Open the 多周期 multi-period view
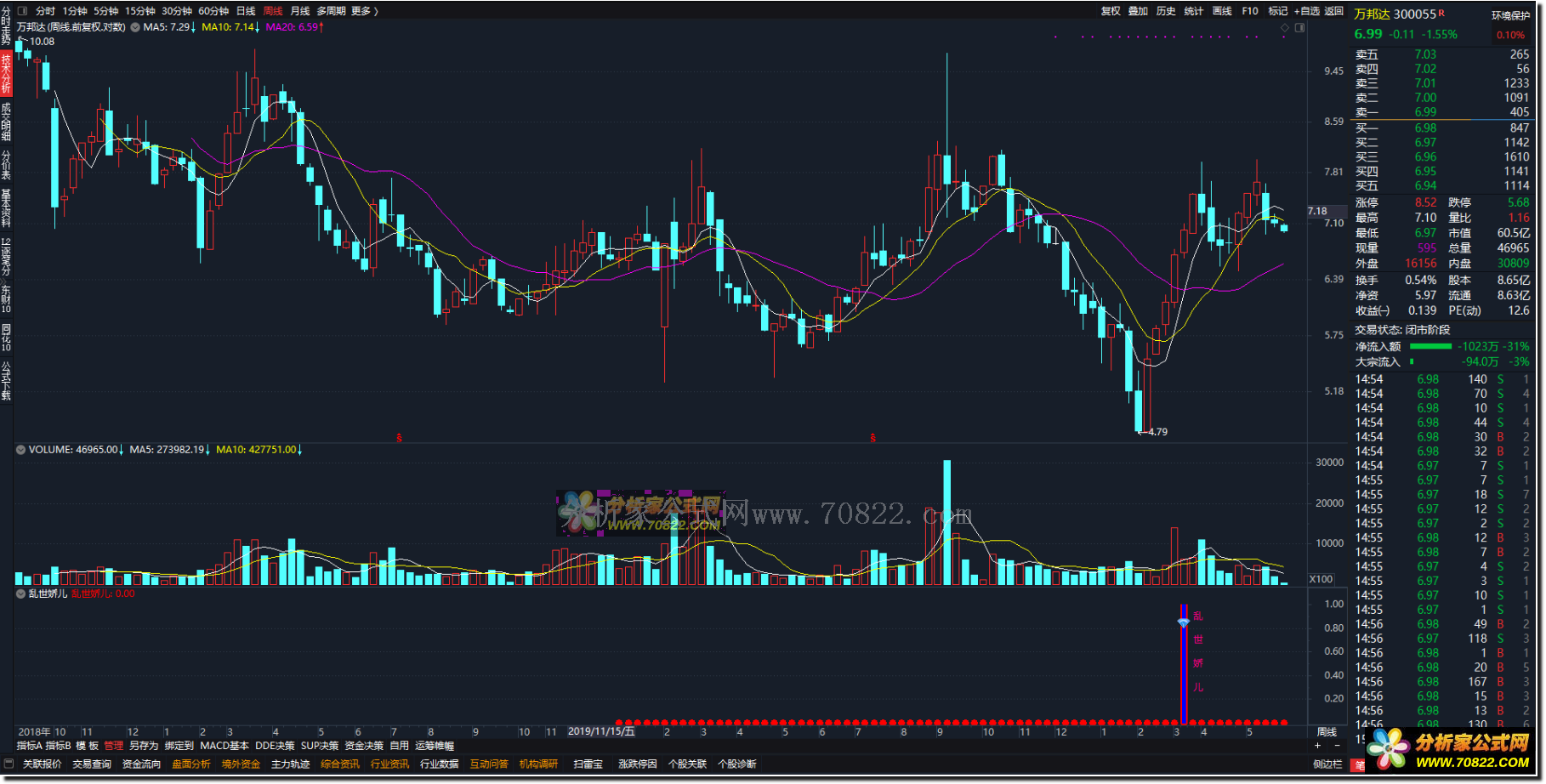Viewport: 1546px width, 784px height. tap(331, 11)
